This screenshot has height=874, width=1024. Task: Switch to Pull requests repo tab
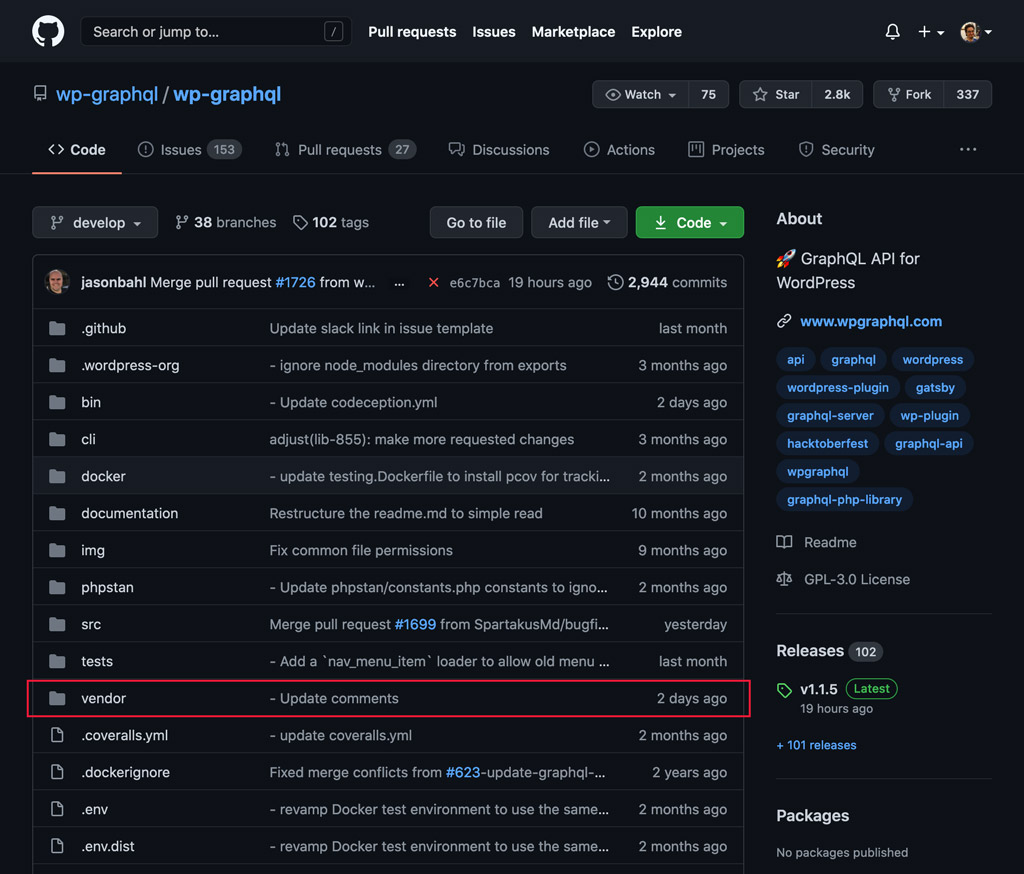coord(345,150)
